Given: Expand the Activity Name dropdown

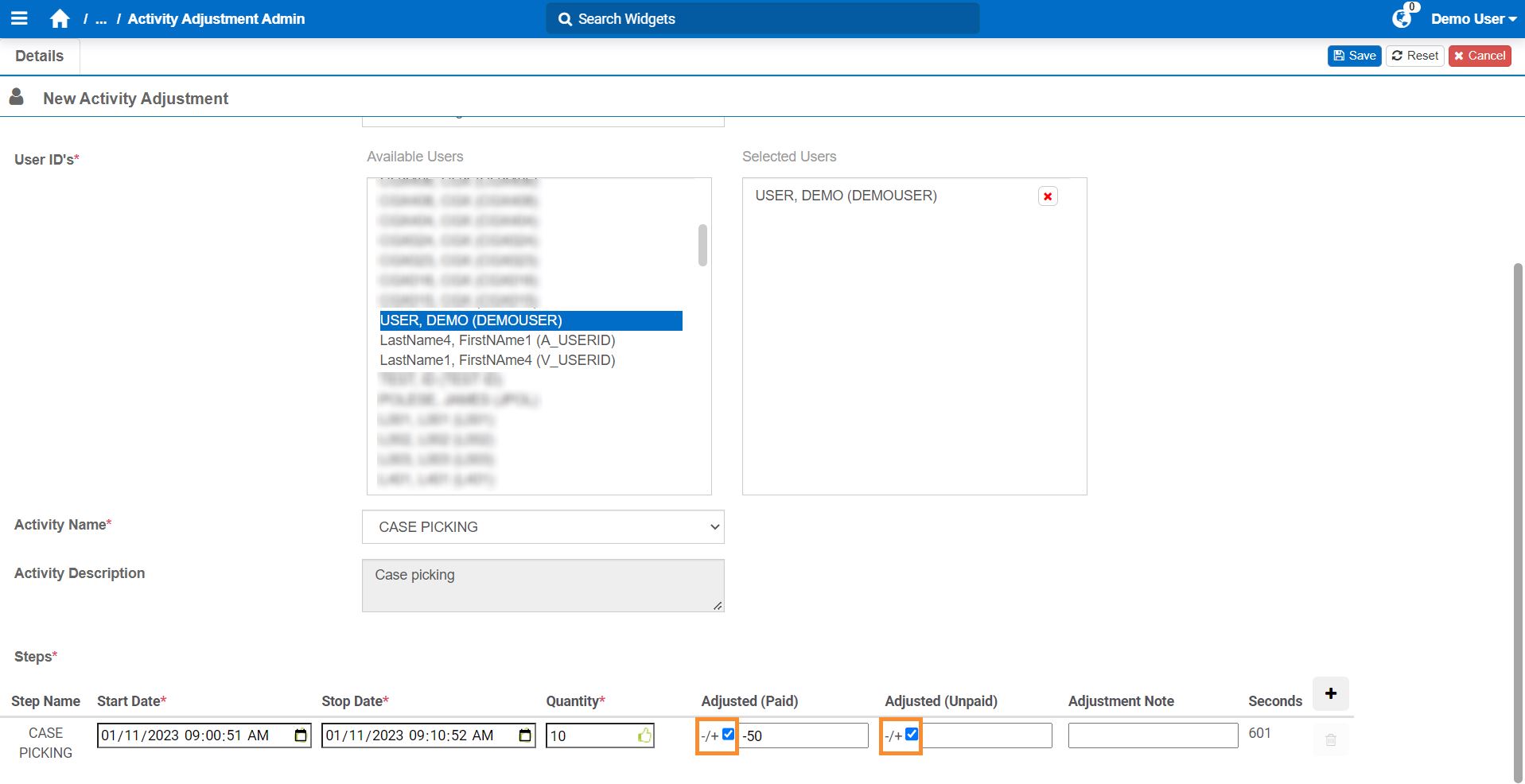Looking at the screenshot, I should 543,527.
